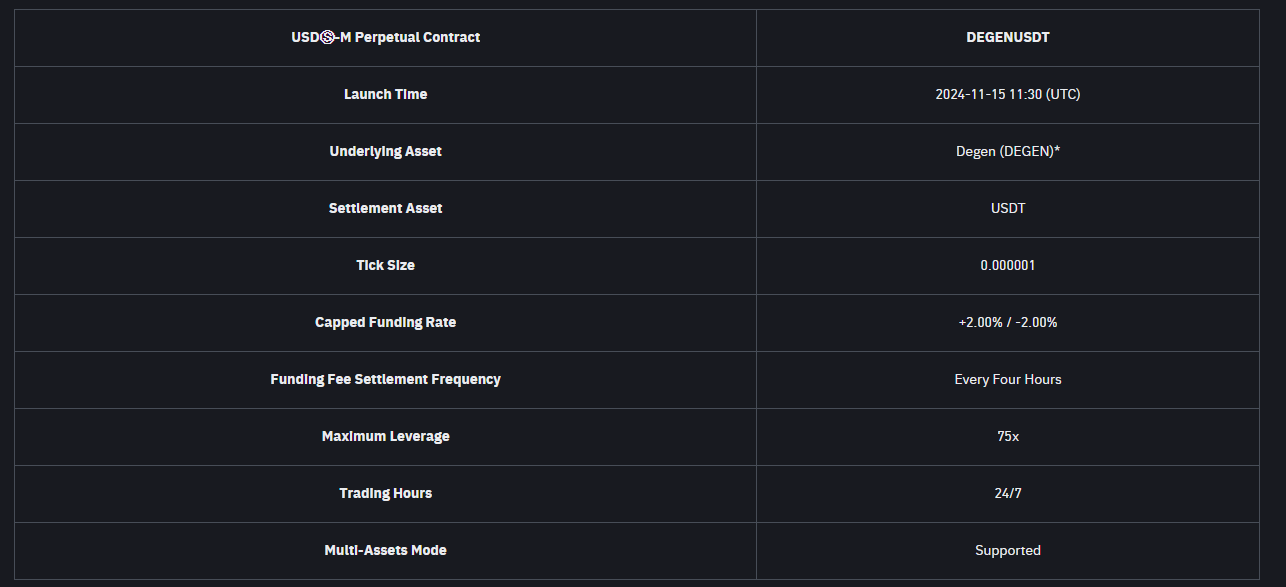Click the USDⓈ-M Perpetual Contract header cell
Screen dimensions: 1286x587
pyautogui.click(x=385, y=37)
